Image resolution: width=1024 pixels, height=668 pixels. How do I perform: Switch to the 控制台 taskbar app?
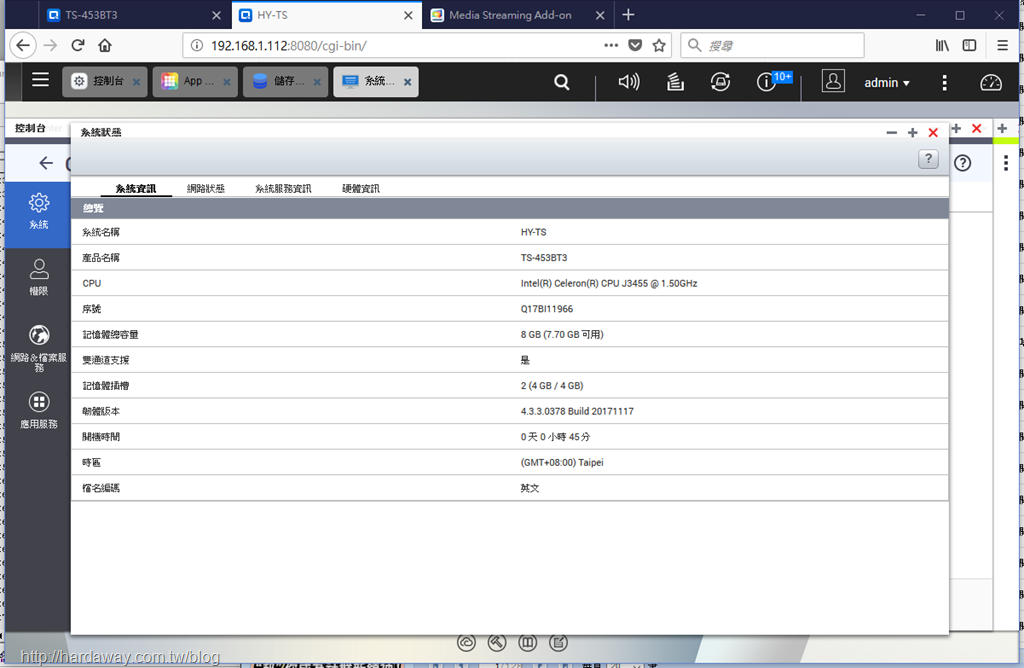(104, 82)
